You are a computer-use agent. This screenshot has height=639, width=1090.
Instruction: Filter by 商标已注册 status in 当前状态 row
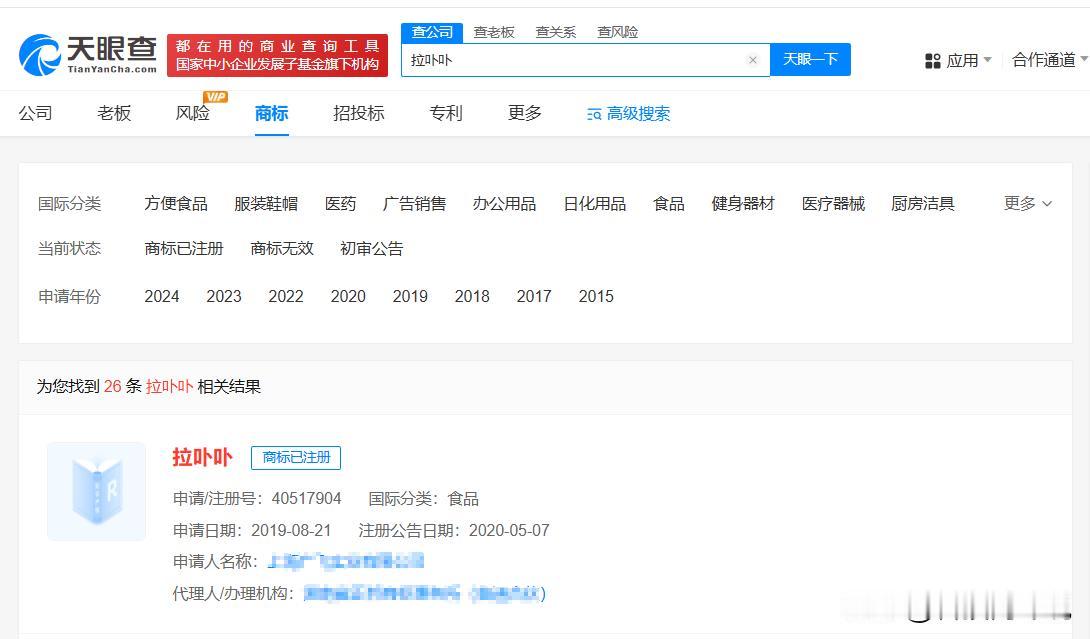(184, 248)
